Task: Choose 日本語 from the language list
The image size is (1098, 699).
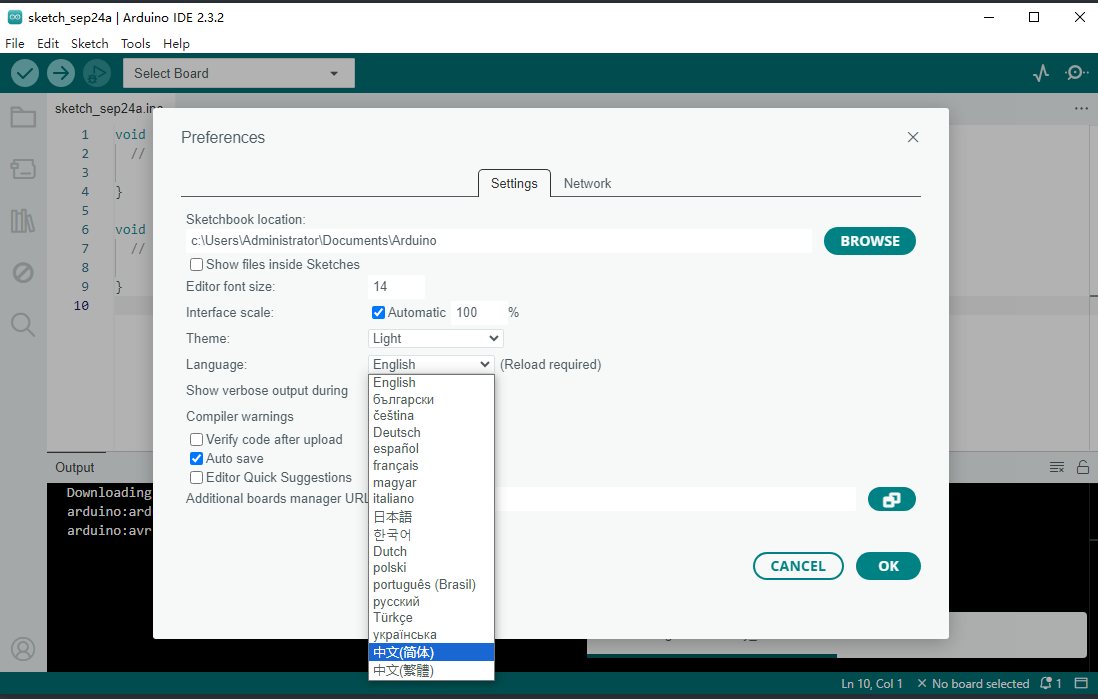Action: click(x=431, y=517)
